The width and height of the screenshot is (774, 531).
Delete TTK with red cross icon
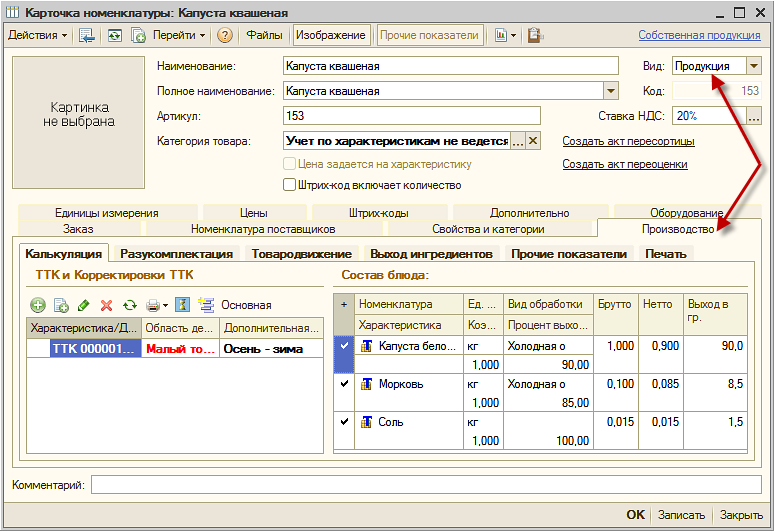[106, 305]
